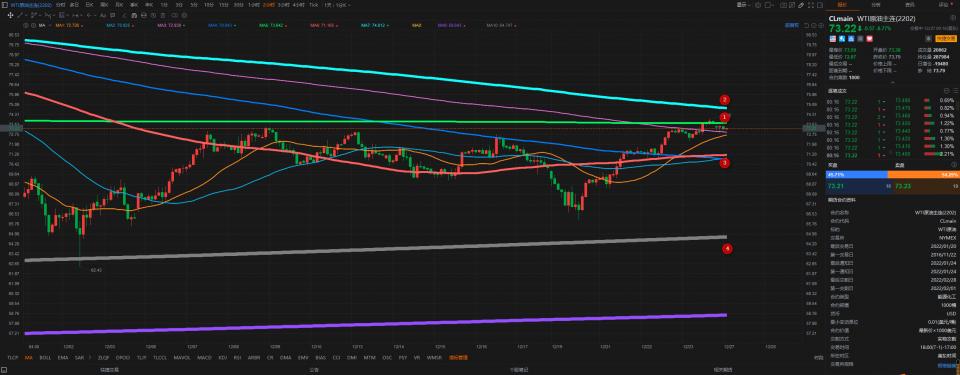Screen dimensions: 960x375
Task: Click the fullscreen chart icon
Action: [x=811, y=5]
